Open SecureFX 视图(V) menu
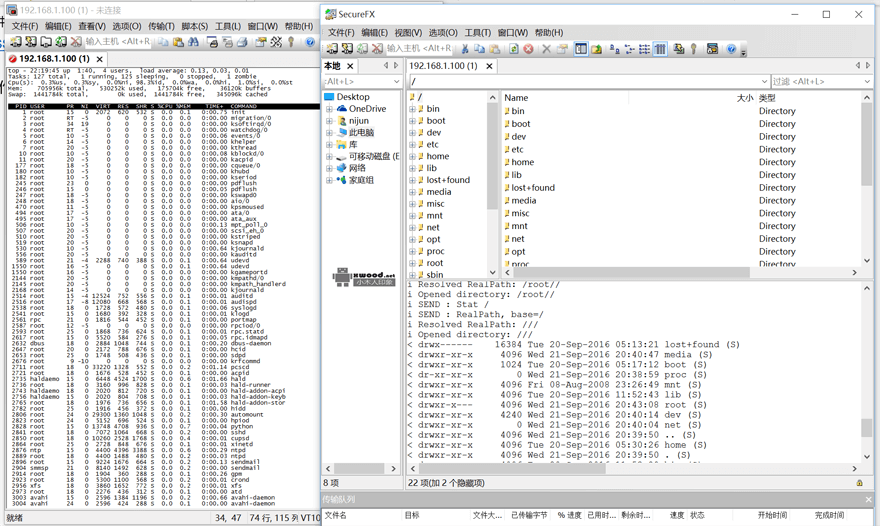880x526 pixels. point(408,33)
